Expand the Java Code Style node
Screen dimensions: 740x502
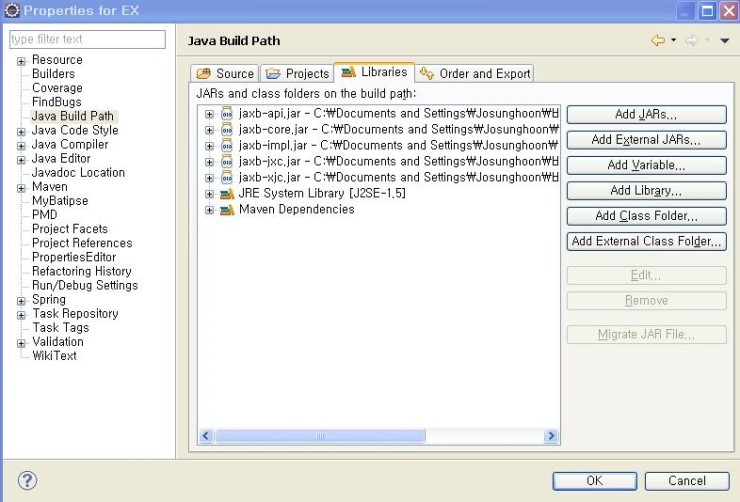point(21,132)
